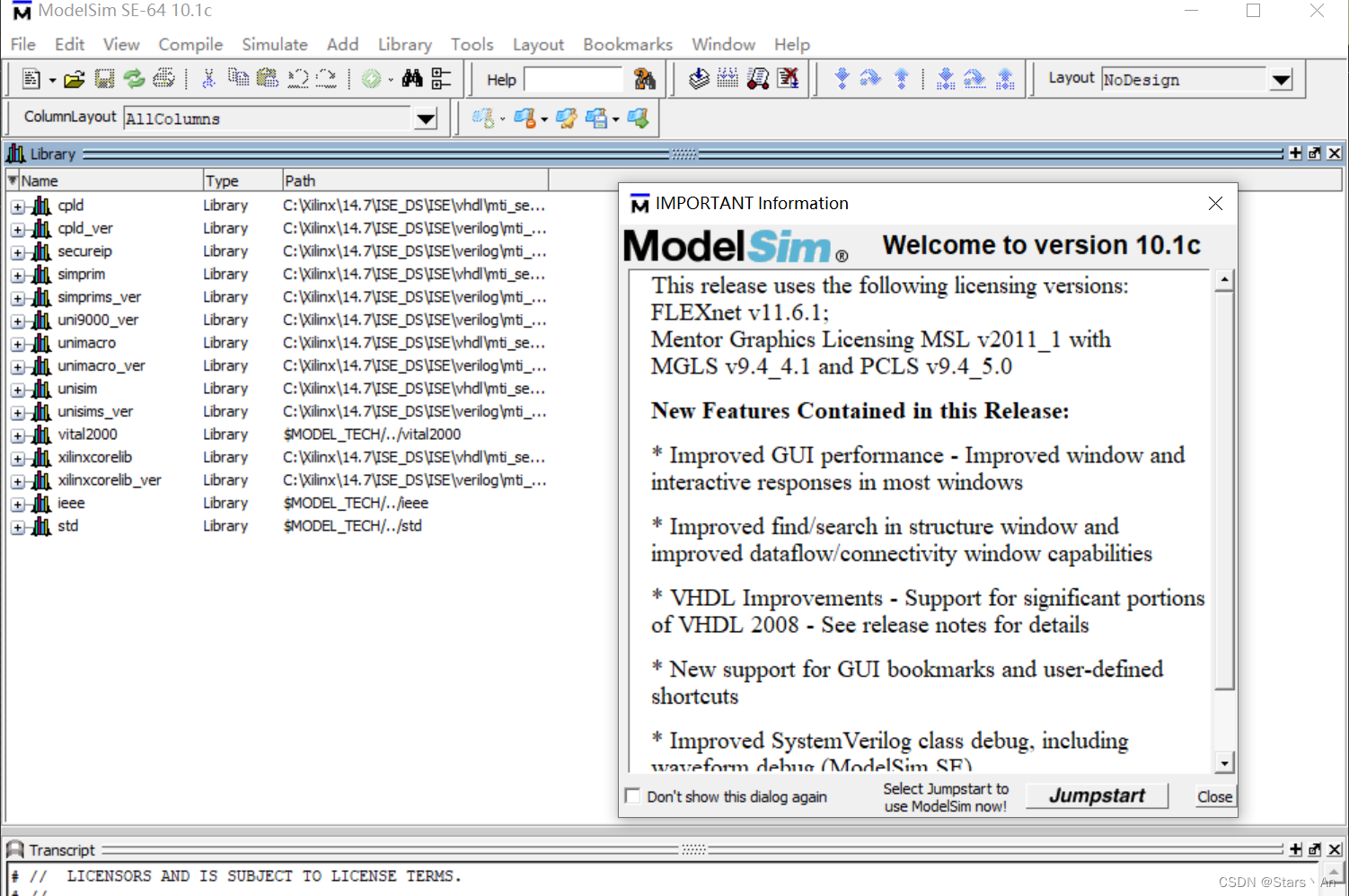
Task: Open the ColumnLayout AllColumns dropdown
Action: [x=425, y=118]
